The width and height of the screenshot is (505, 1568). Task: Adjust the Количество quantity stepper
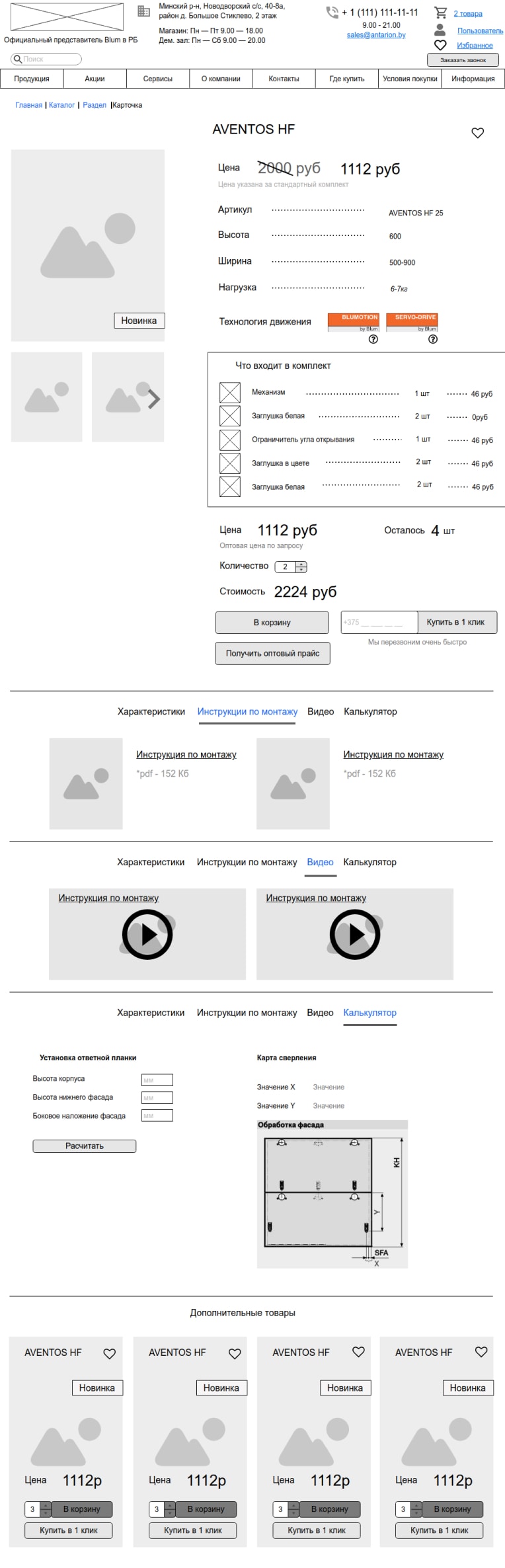click(301, 567)
